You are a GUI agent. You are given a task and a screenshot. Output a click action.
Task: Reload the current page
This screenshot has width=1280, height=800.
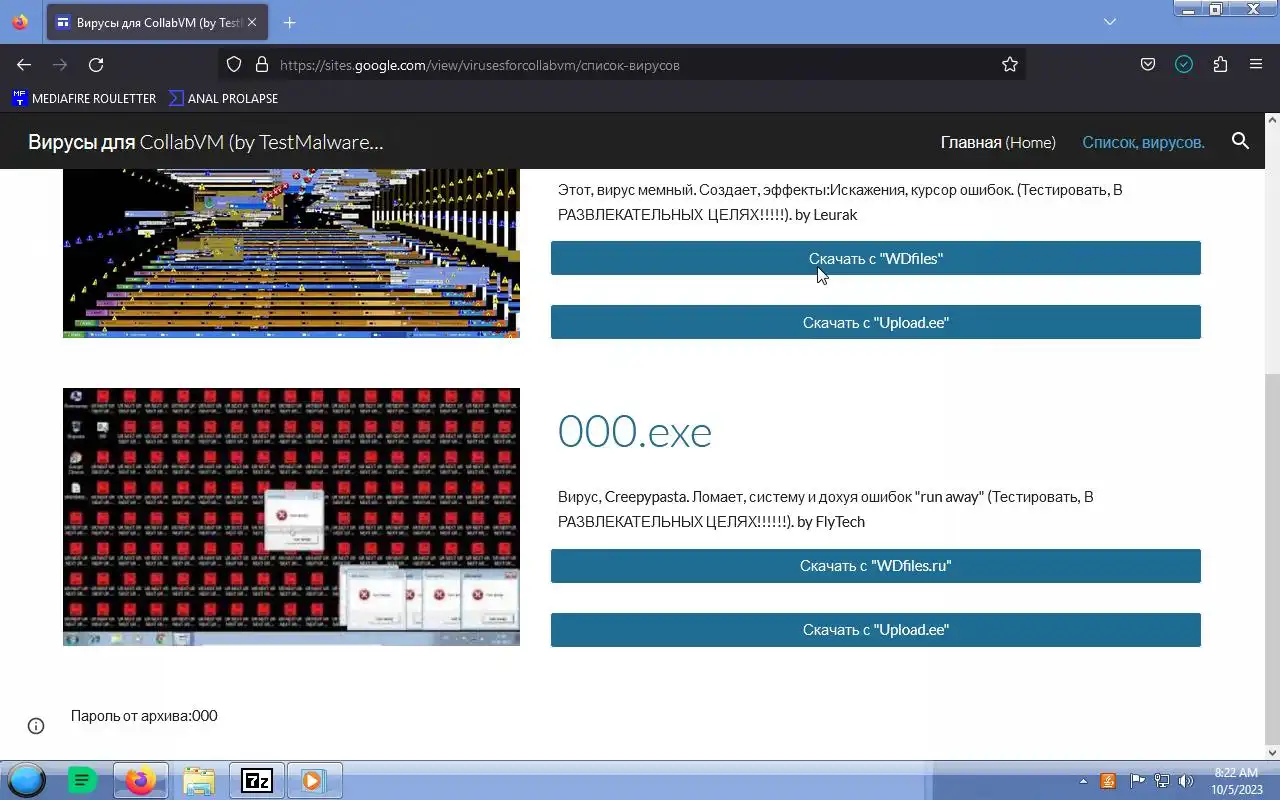(96, 65)
